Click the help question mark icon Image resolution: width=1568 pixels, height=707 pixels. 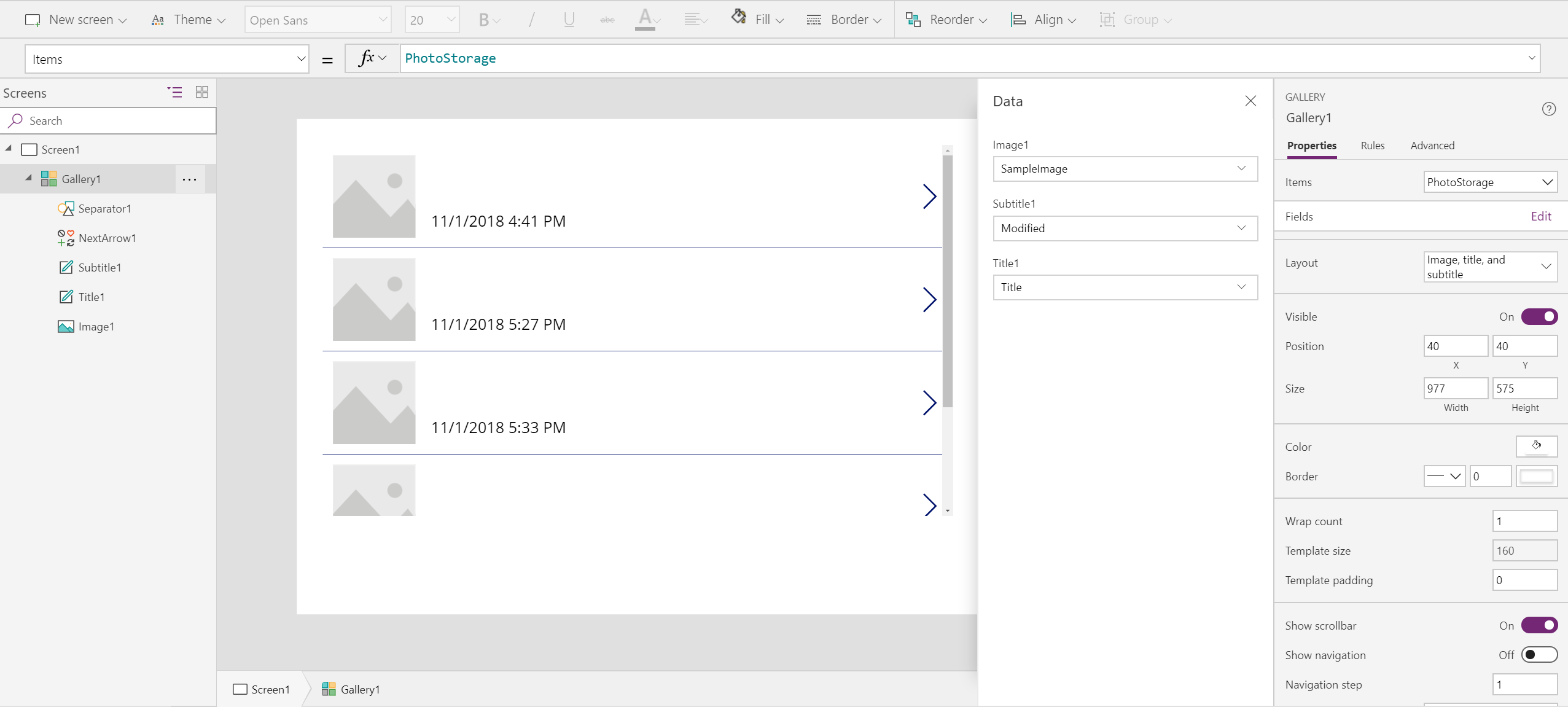(1548, 109)
